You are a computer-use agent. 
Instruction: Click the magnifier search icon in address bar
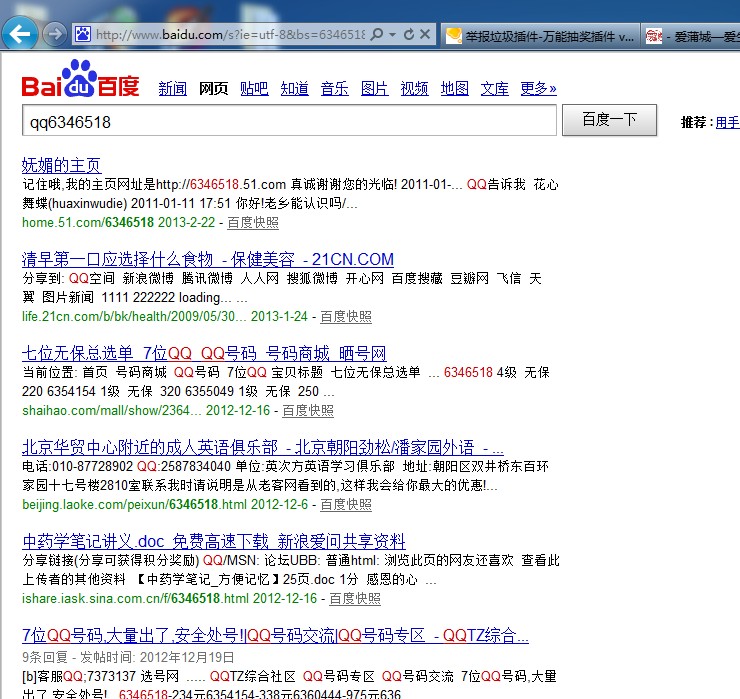point(377,34)
